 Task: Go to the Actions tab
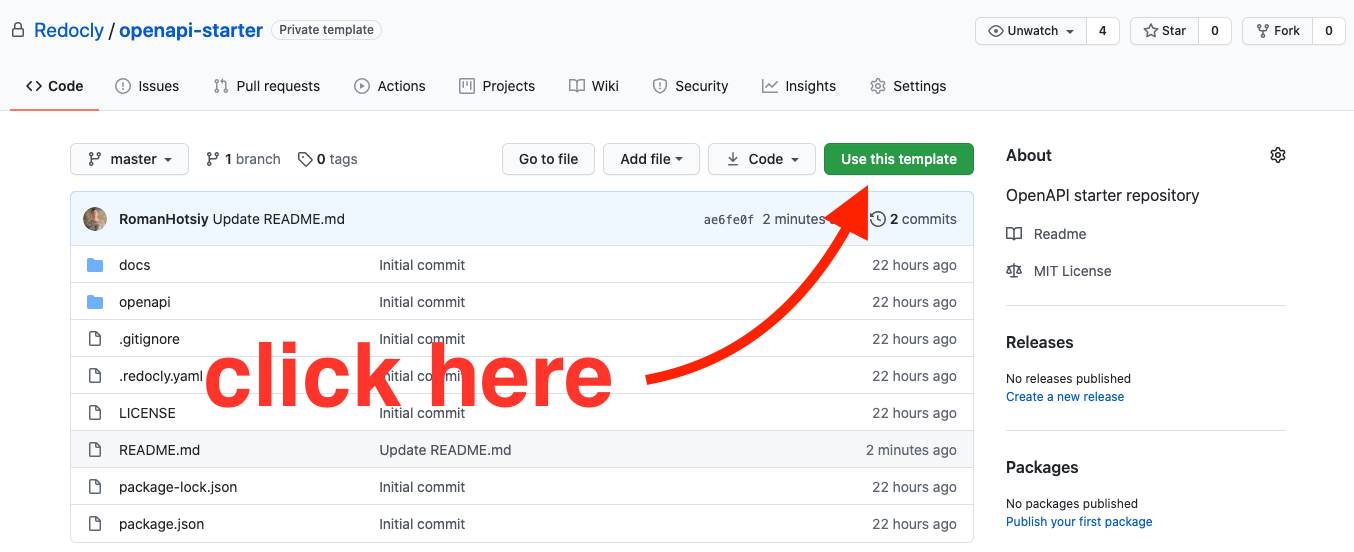[390, 86]
